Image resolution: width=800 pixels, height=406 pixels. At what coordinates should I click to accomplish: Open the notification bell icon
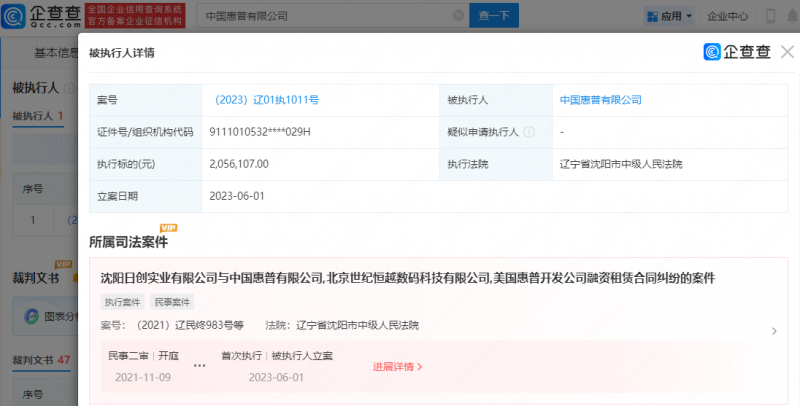pyautogui.click(x=793, y=16)
